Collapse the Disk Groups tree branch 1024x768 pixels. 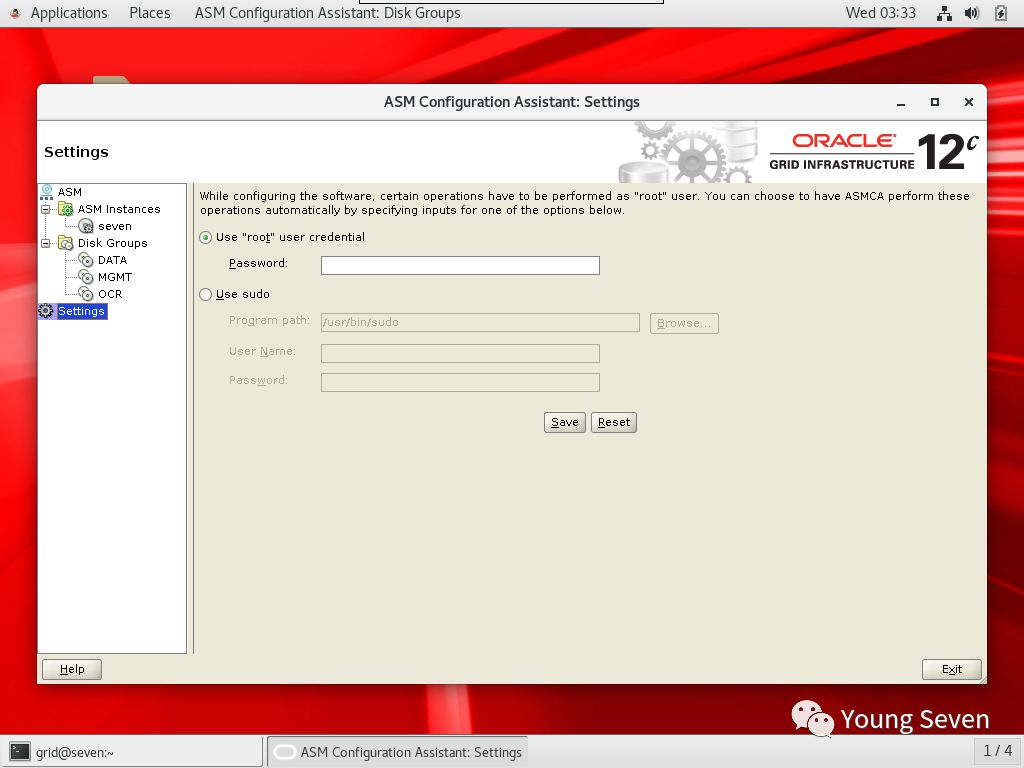46,243
